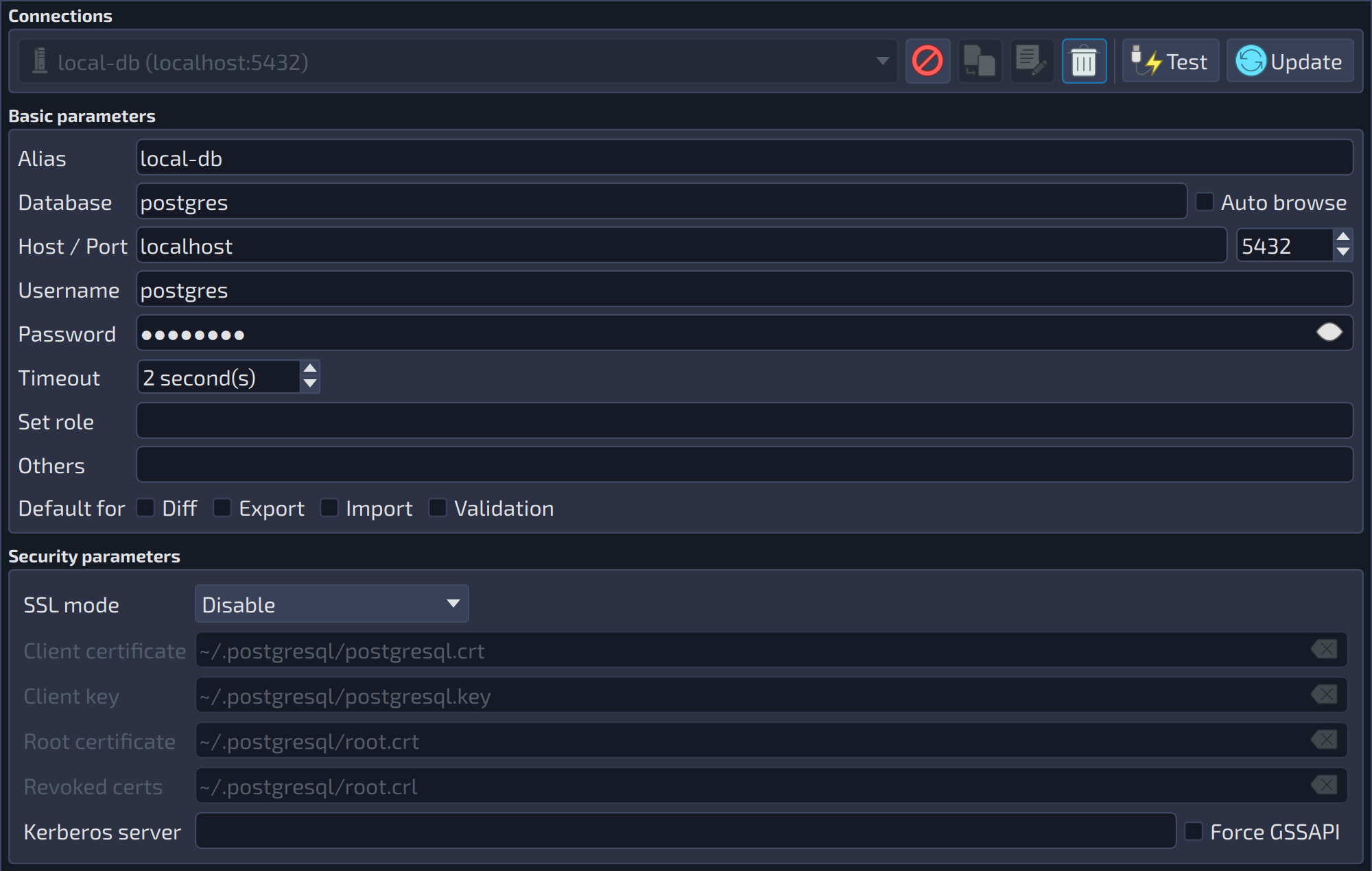Check the Diff default checkbox
The image size is (1372, 871).
point(145,508)
